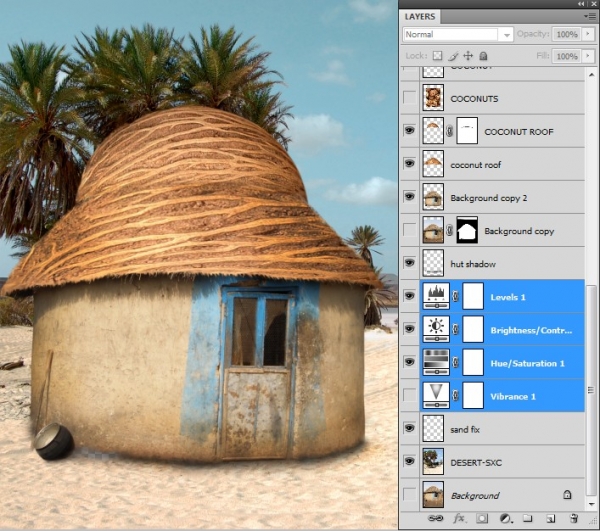600x531 pixels.
Task: Show the locked Background layer
Action: click(x=409, y=495)
